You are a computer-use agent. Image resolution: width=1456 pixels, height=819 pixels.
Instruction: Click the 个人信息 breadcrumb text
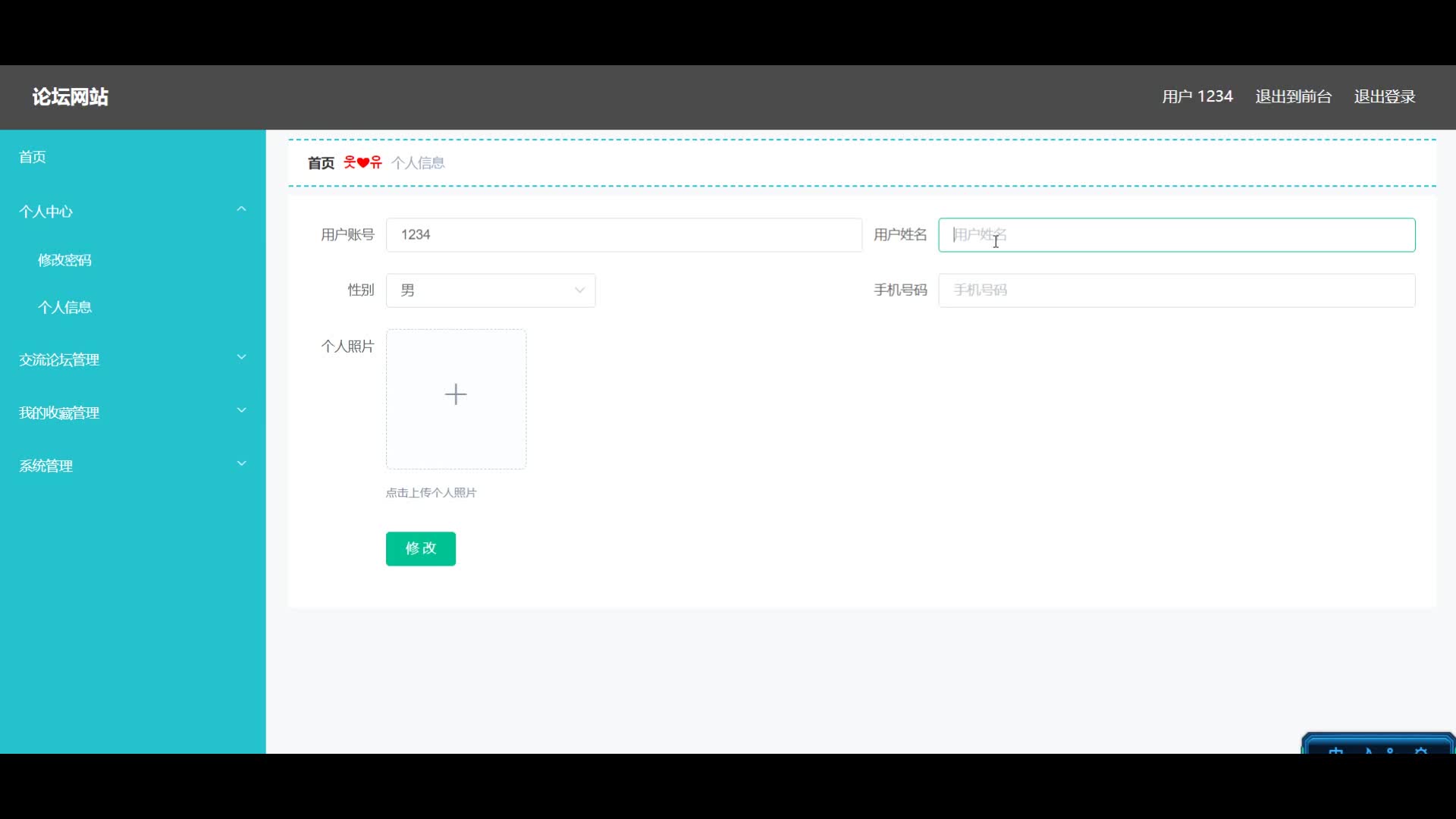(418, 162)
